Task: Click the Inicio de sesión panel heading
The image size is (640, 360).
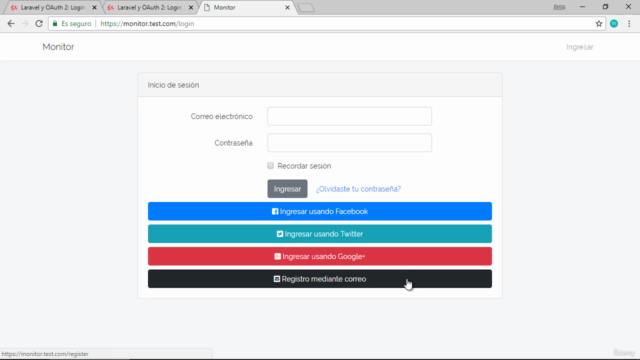Action: (x=173, y=85)
